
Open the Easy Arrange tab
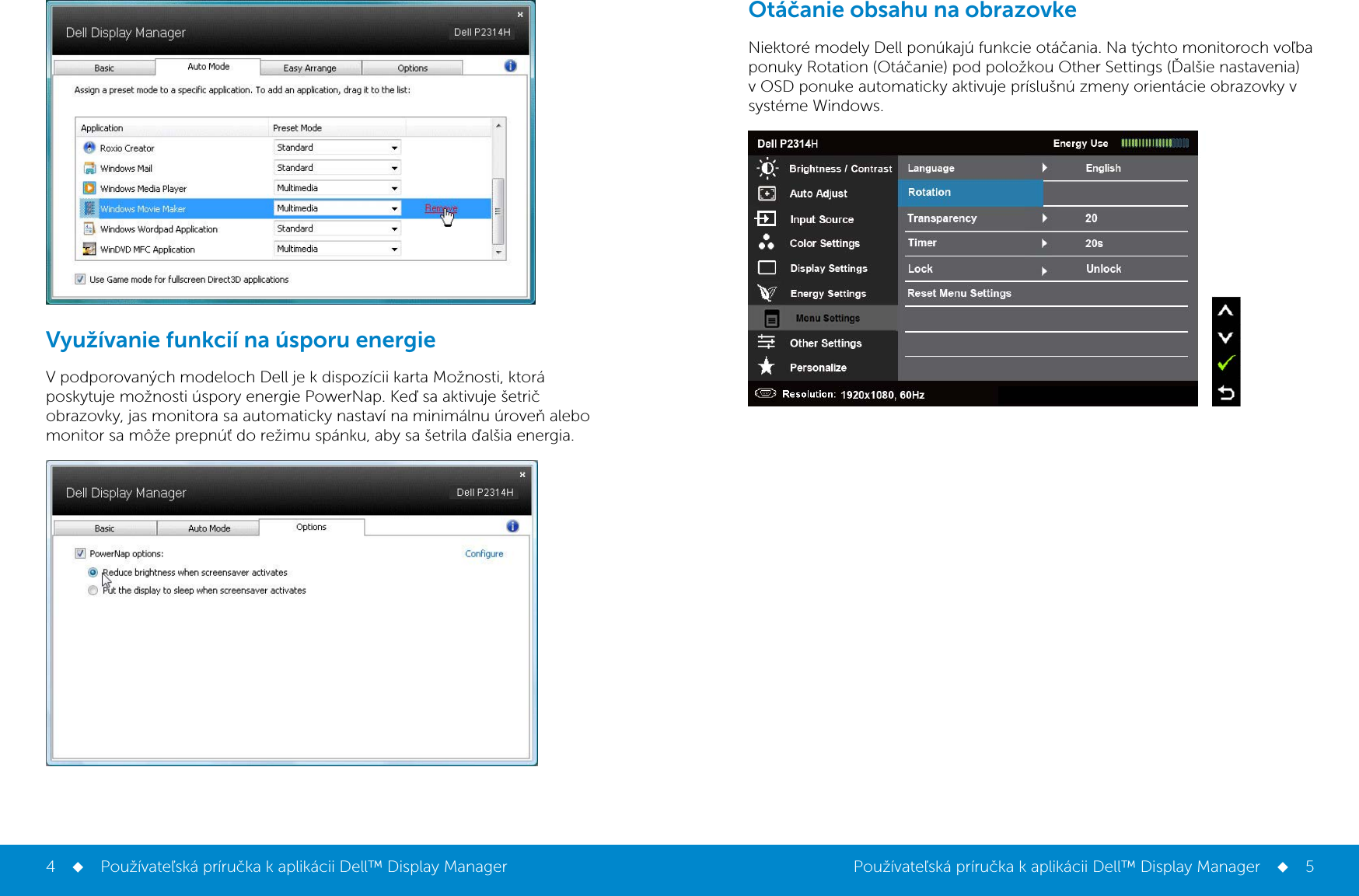coord(310,68)
